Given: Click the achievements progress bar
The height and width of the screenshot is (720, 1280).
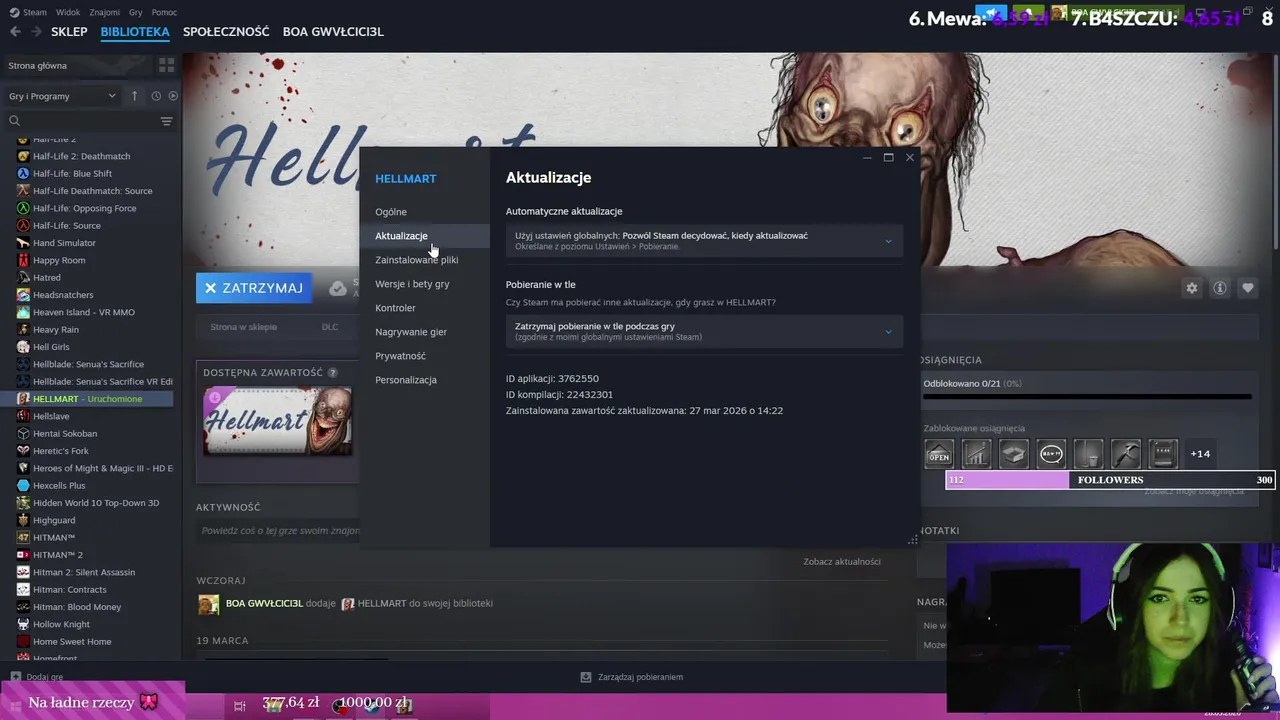Looking at the screenshot, I should tap(1087, 397).
